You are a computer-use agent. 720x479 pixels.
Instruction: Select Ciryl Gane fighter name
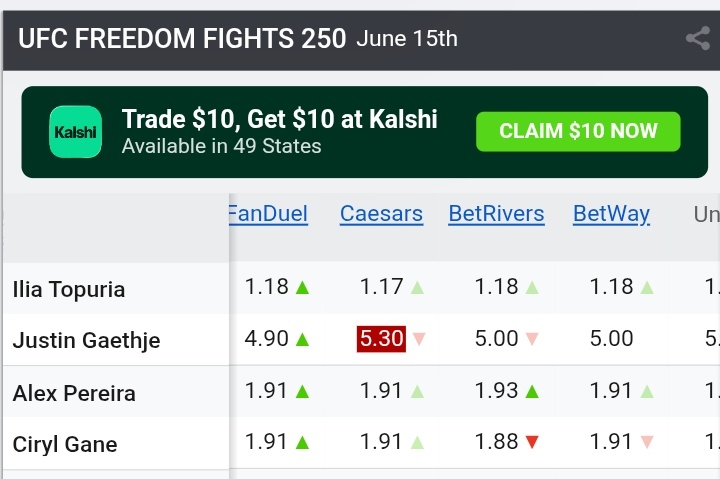[x=65, y=445]
